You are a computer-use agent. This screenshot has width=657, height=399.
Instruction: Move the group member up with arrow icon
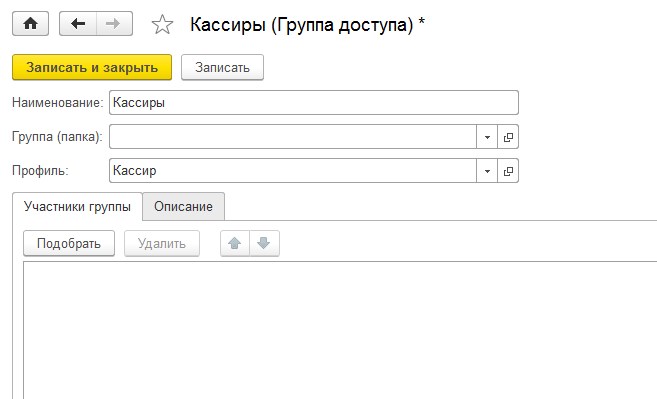(x=235, y=244)
